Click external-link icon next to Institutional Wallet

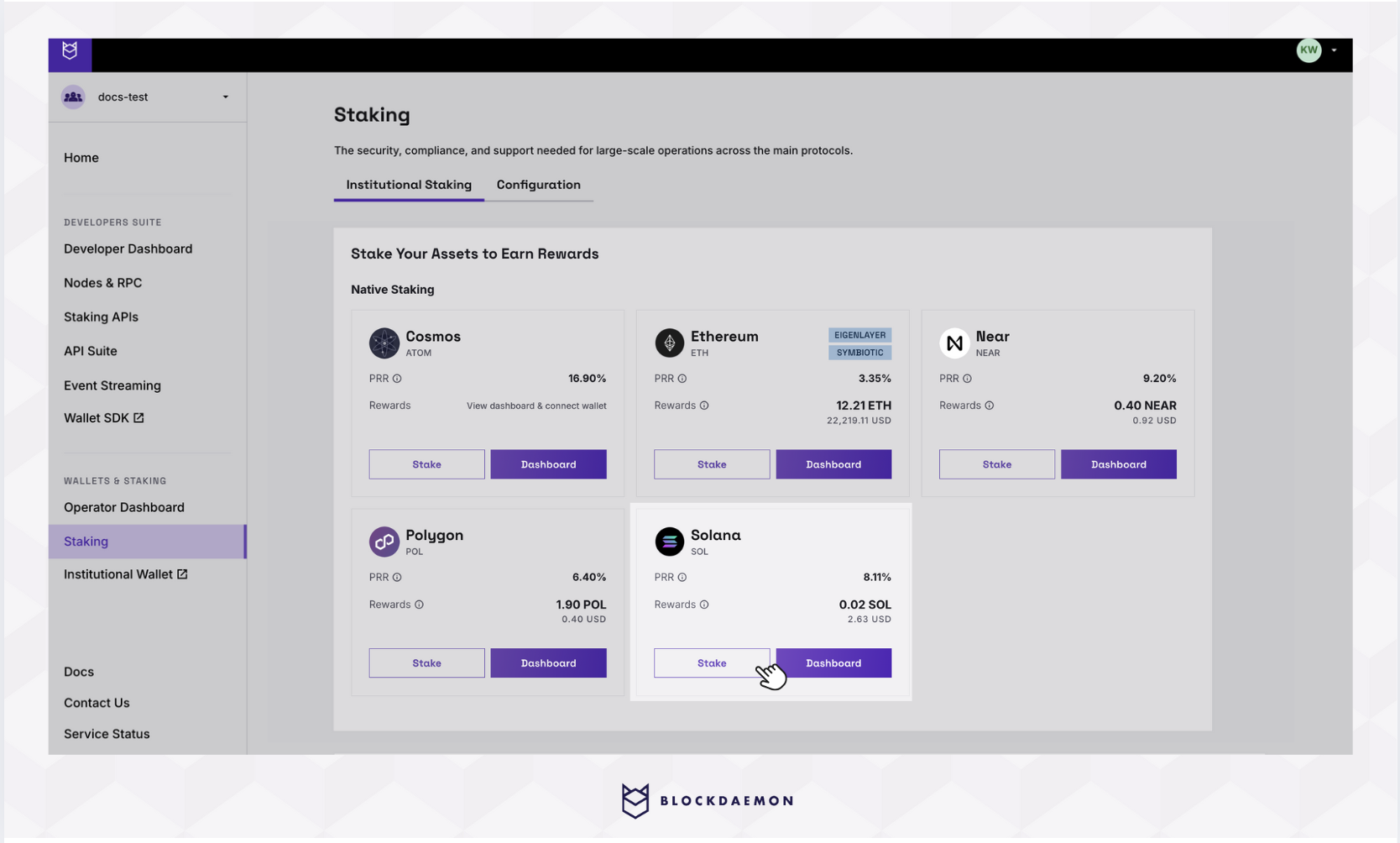[x=182, y=574]
